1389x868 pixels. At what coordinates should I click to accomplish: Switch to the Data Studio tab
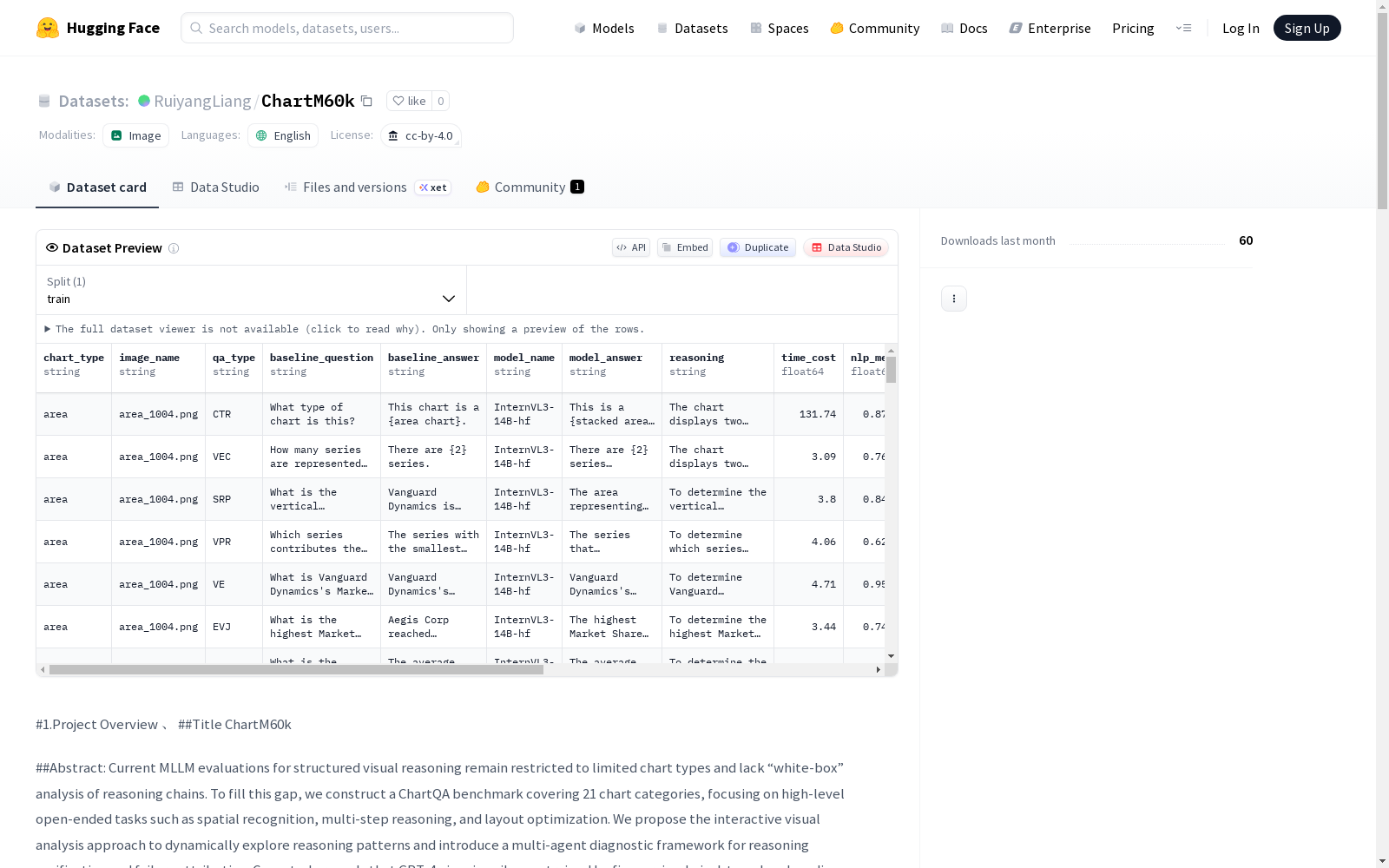click(x=216, y=187)
